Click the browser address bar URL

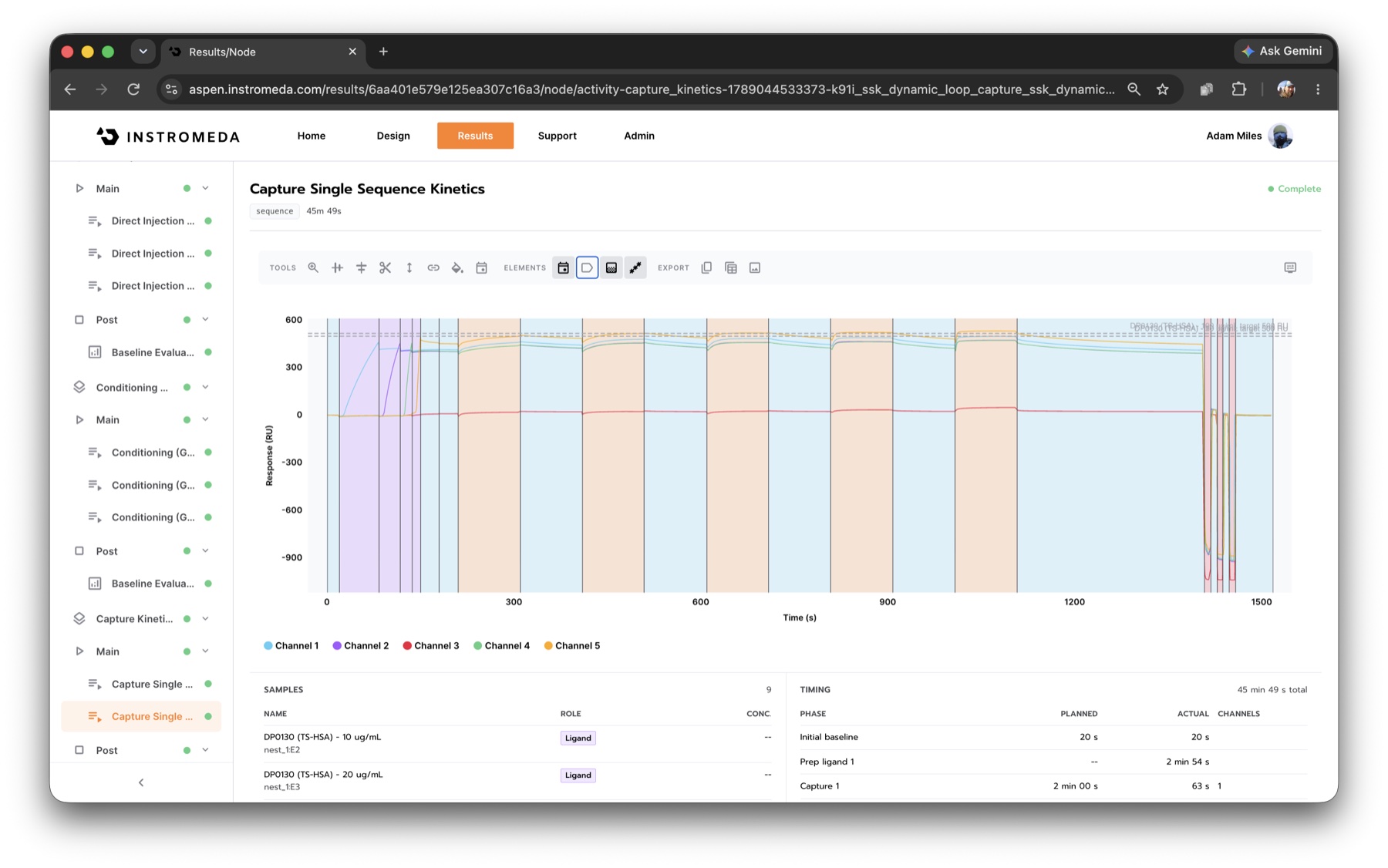pyautogui.click(x=652, y=89)
